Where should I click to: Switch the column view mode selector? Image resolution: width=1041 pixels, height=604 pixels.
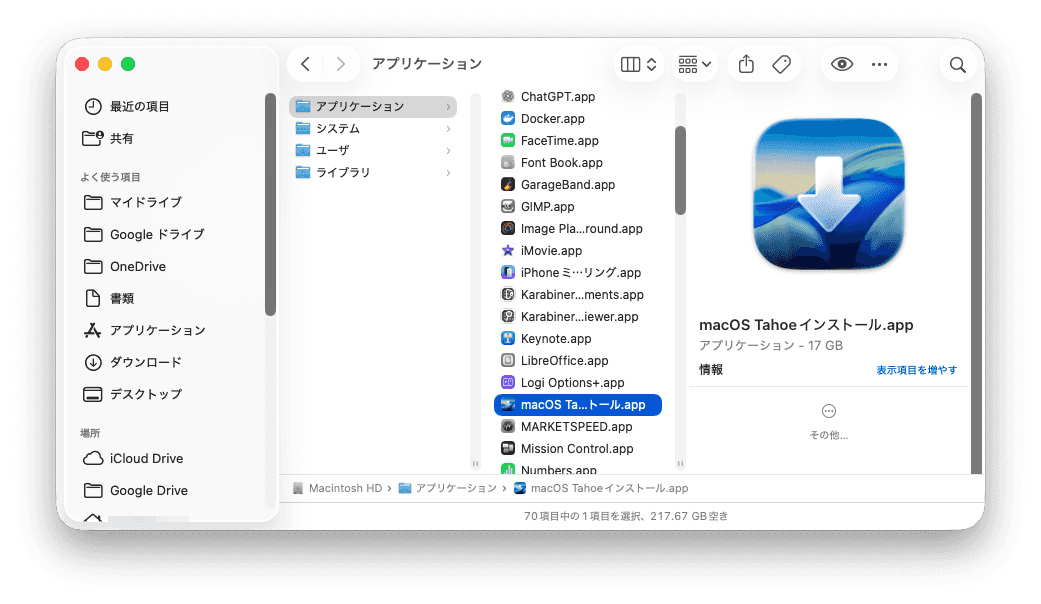click(x=638, y=64)
